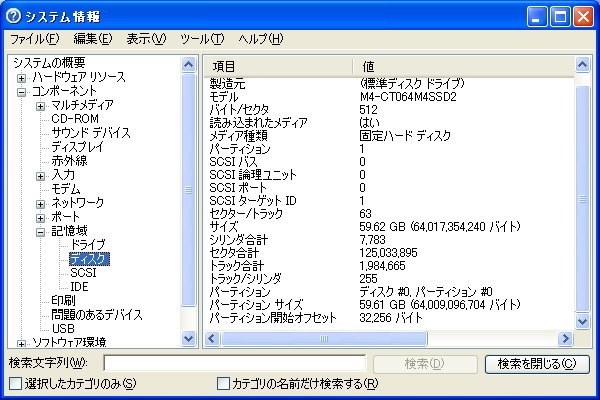Collapse the コンポーネント node
The image size is (600, 400).
21,92
